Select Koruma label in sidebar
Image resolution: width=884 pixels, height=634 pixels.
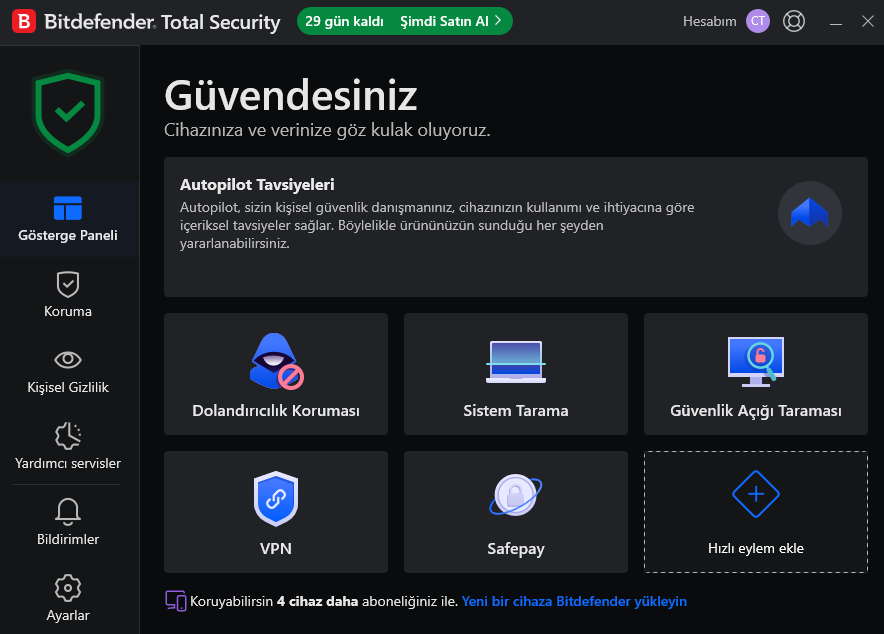point(68,311)
